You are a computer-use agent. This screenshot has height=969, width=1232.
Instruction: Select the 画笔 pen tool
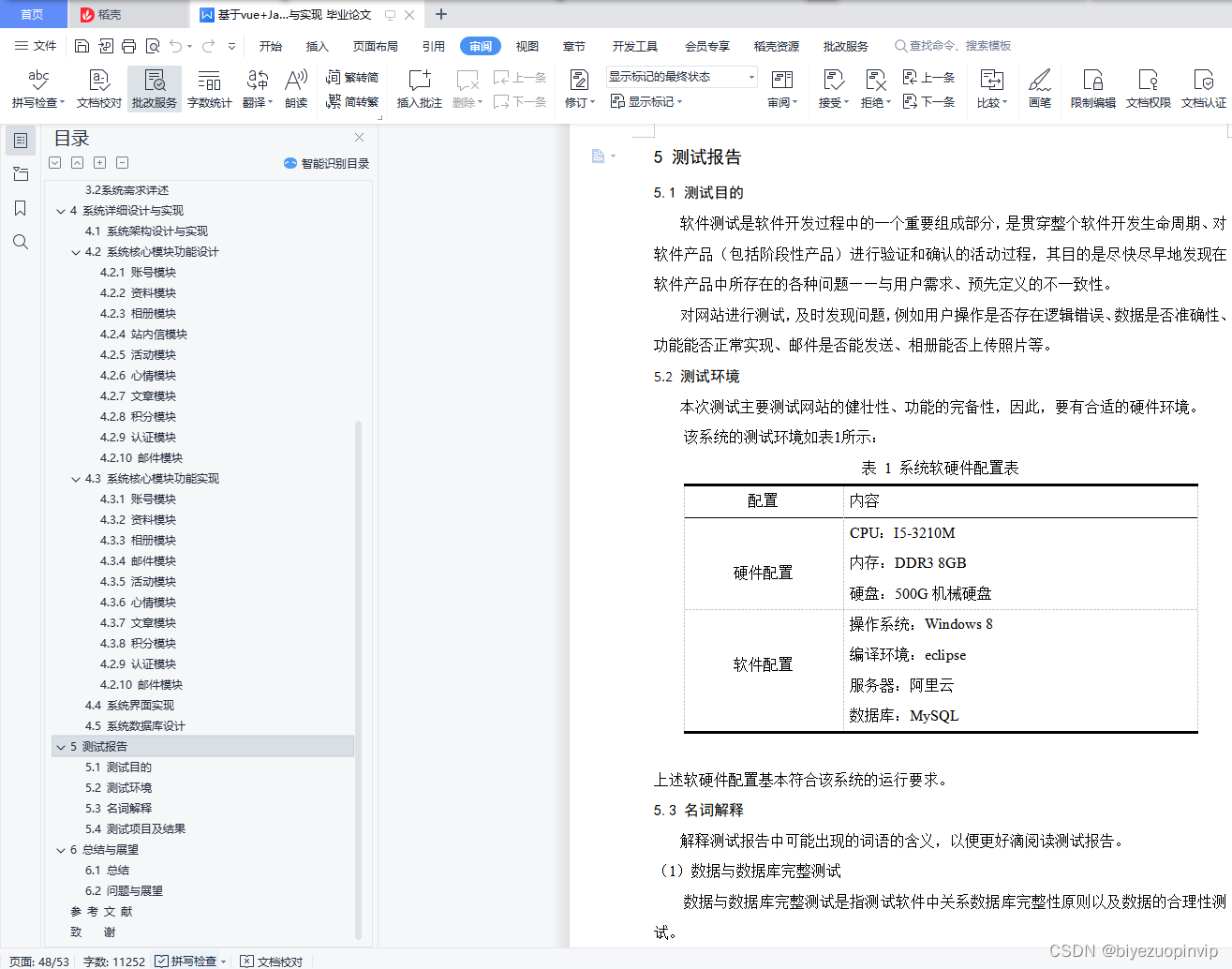1040,89
